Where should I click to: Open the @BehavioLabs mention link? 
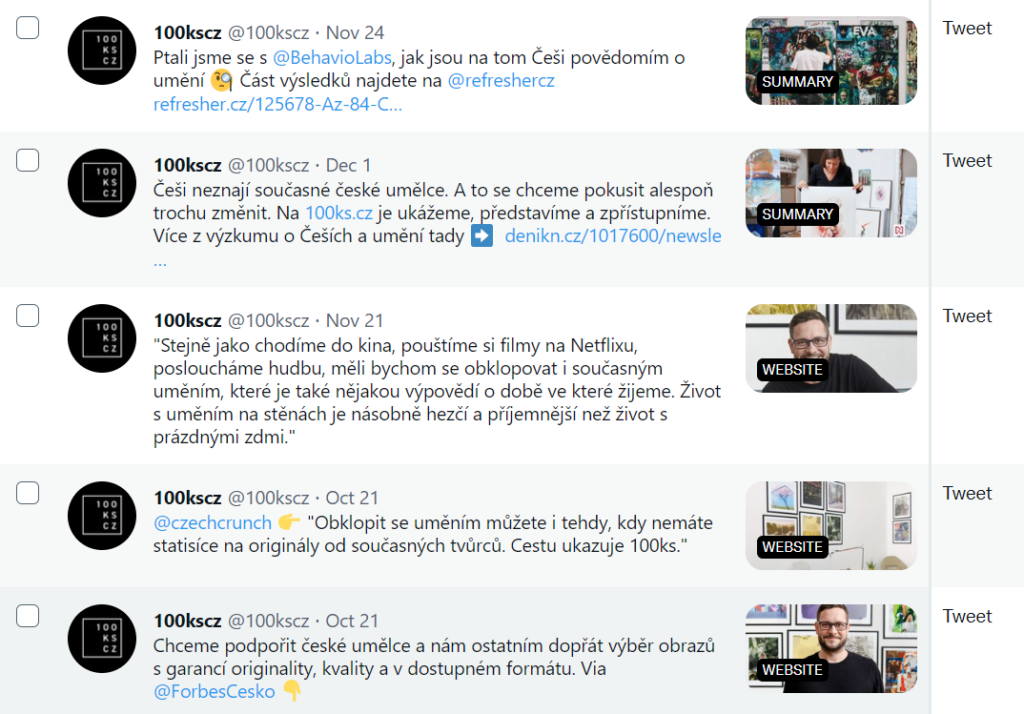(332, 57)
